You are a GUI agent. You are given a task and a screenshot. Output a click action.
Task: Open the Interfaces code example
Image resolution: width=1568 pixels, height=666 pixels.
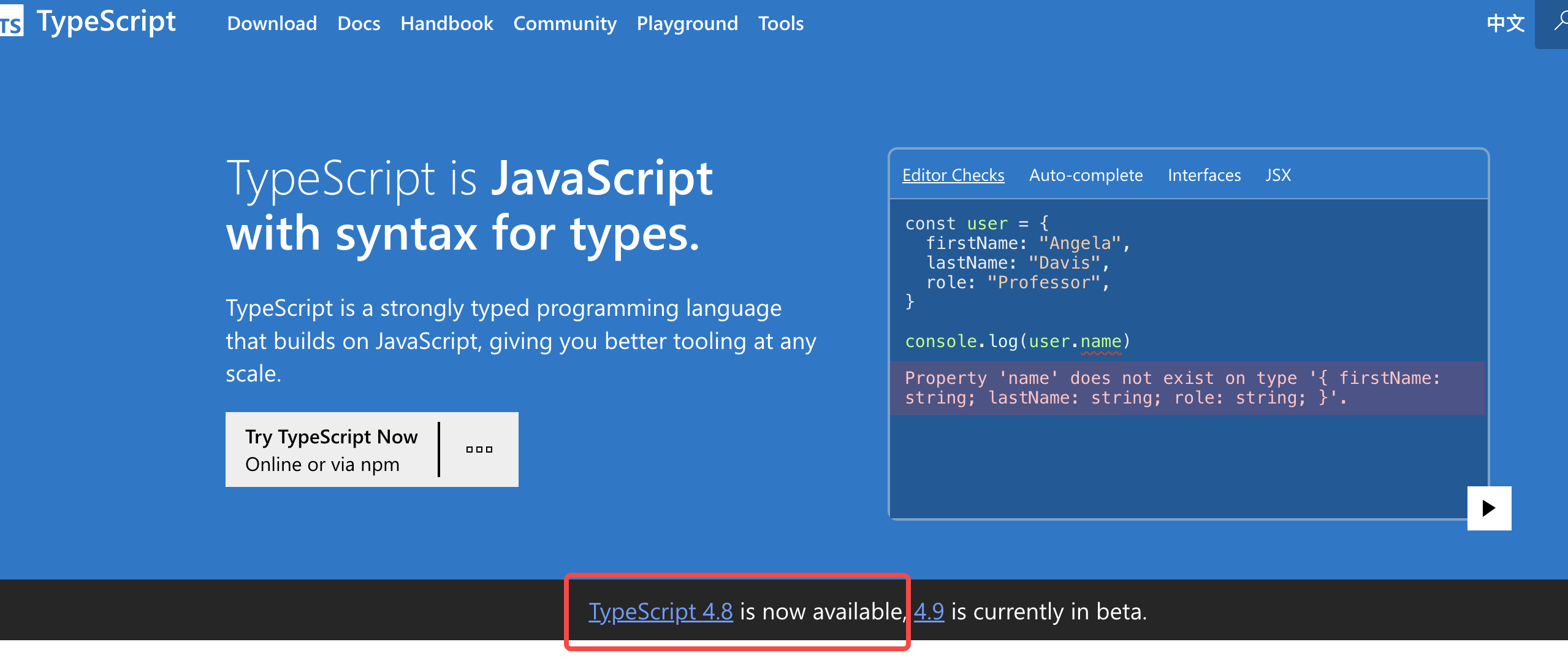coord(1203,175)
